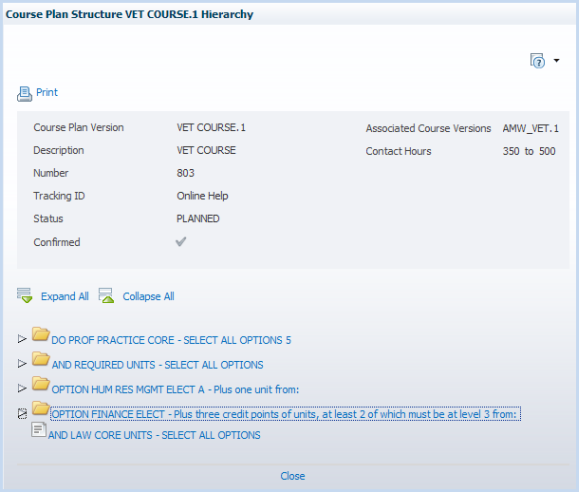Click the AMW_VET.1 course version value
This screenshot has width=579, height=492.
tap(530, 128)
